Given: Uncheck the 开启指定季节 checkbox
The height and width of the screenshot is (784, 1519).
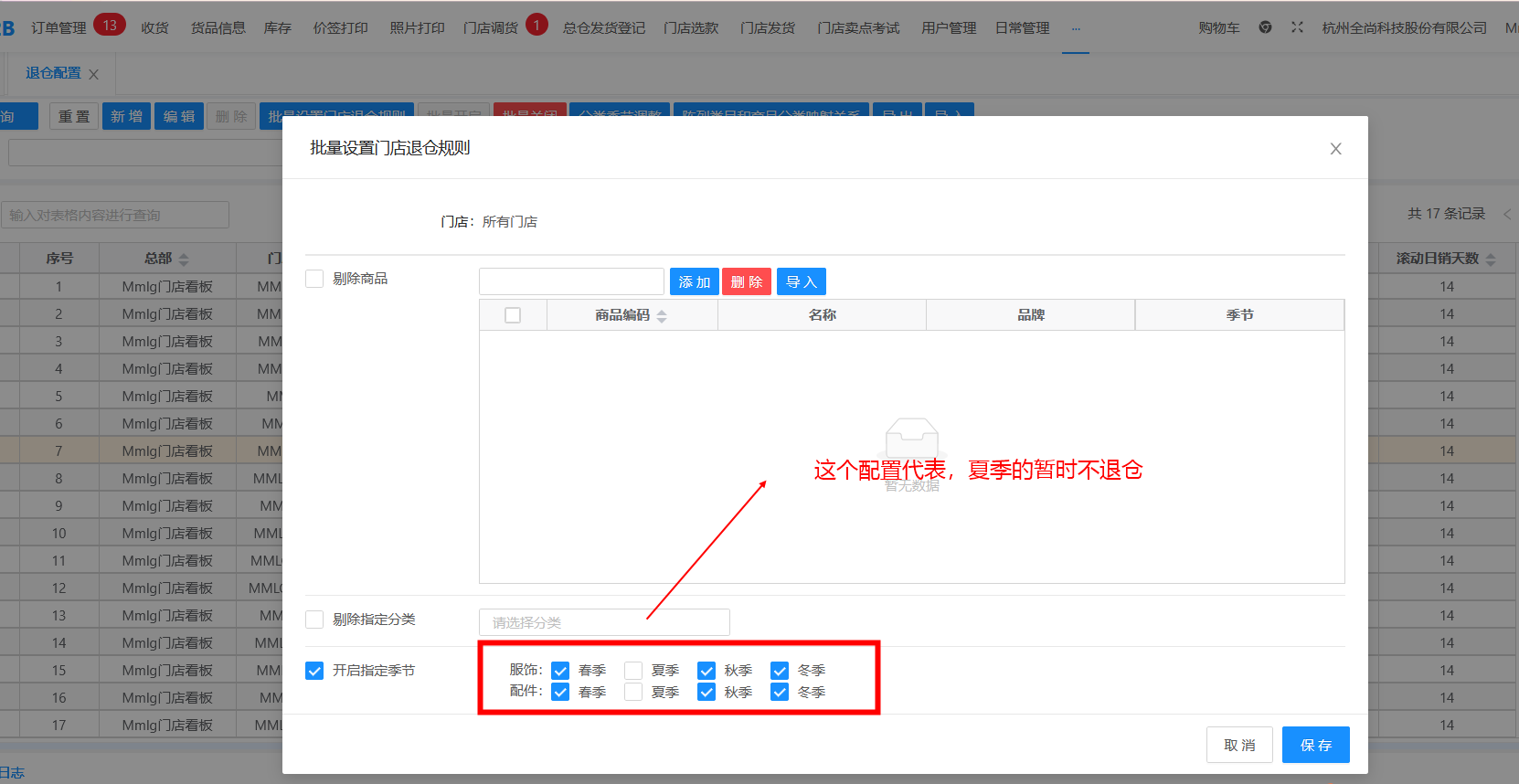Looking at the screenshot, I should click(x=314, y=671).
